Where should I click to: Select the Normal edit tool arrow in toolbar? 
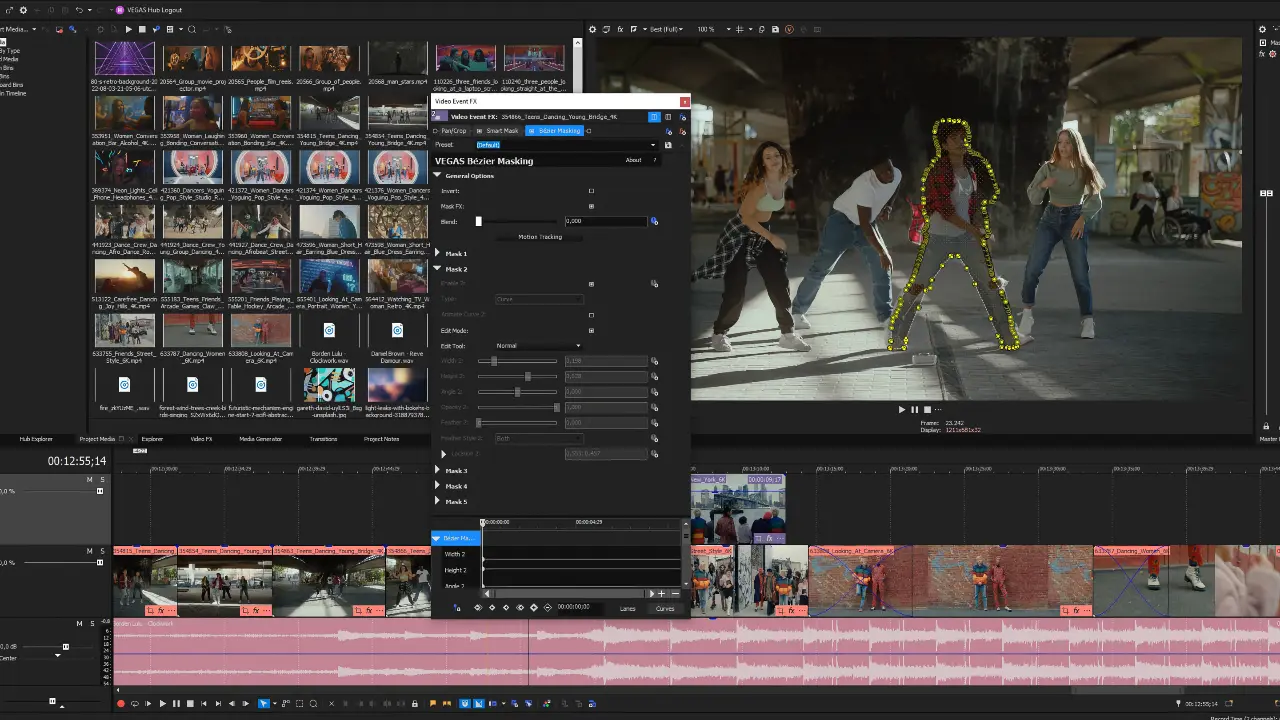coord(264,703)
